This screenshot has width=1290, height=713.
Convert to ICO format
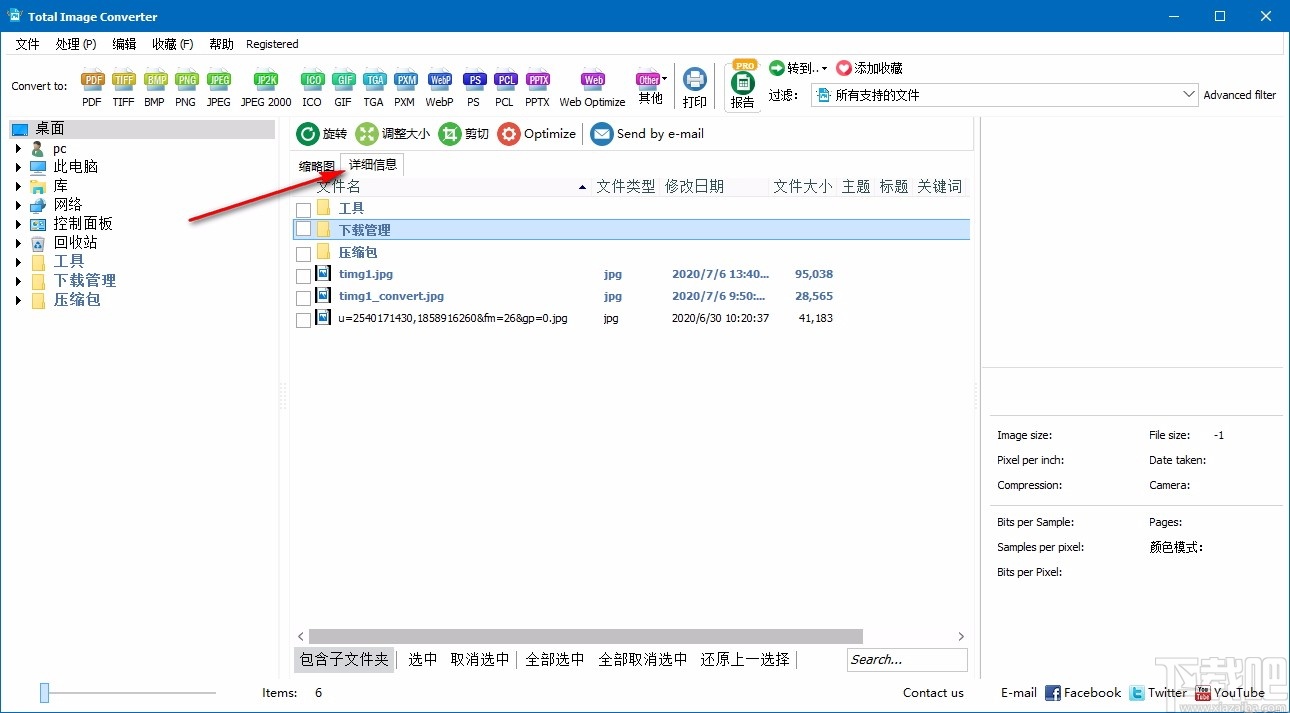click(312, 88)
